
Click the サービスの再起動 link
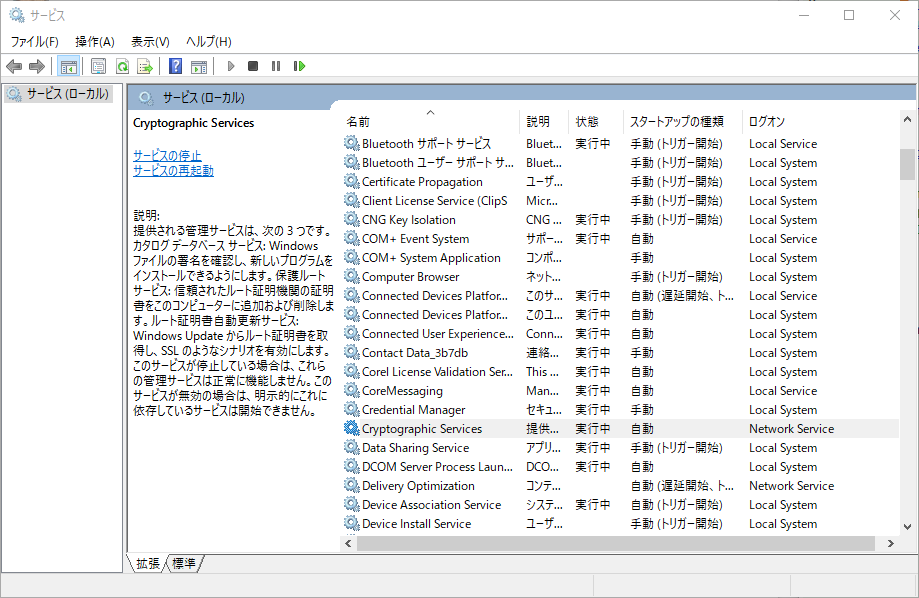tap(173, 171)
